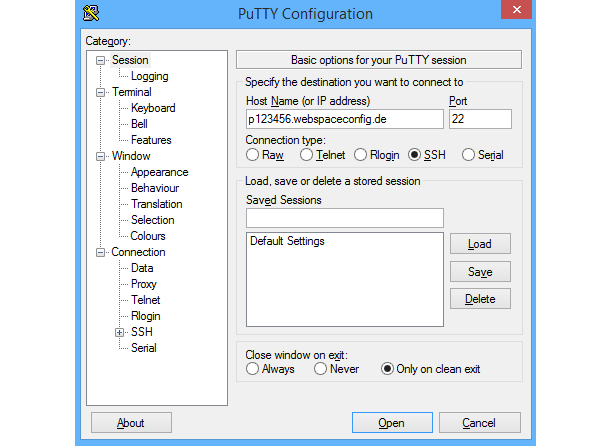Collapse the Terminal tree node
Image resolution: width=610 pixels, height=446 pixels.
(100, 92)
